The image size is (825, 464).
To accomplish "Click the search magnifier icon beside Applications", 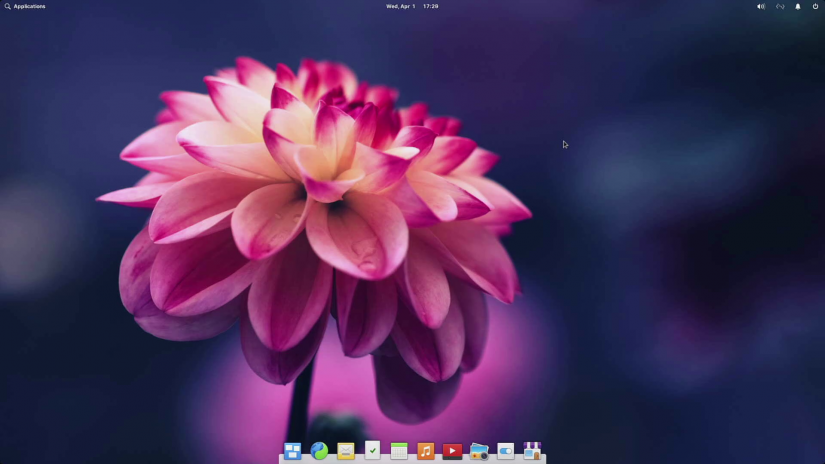I will point(7,6).
